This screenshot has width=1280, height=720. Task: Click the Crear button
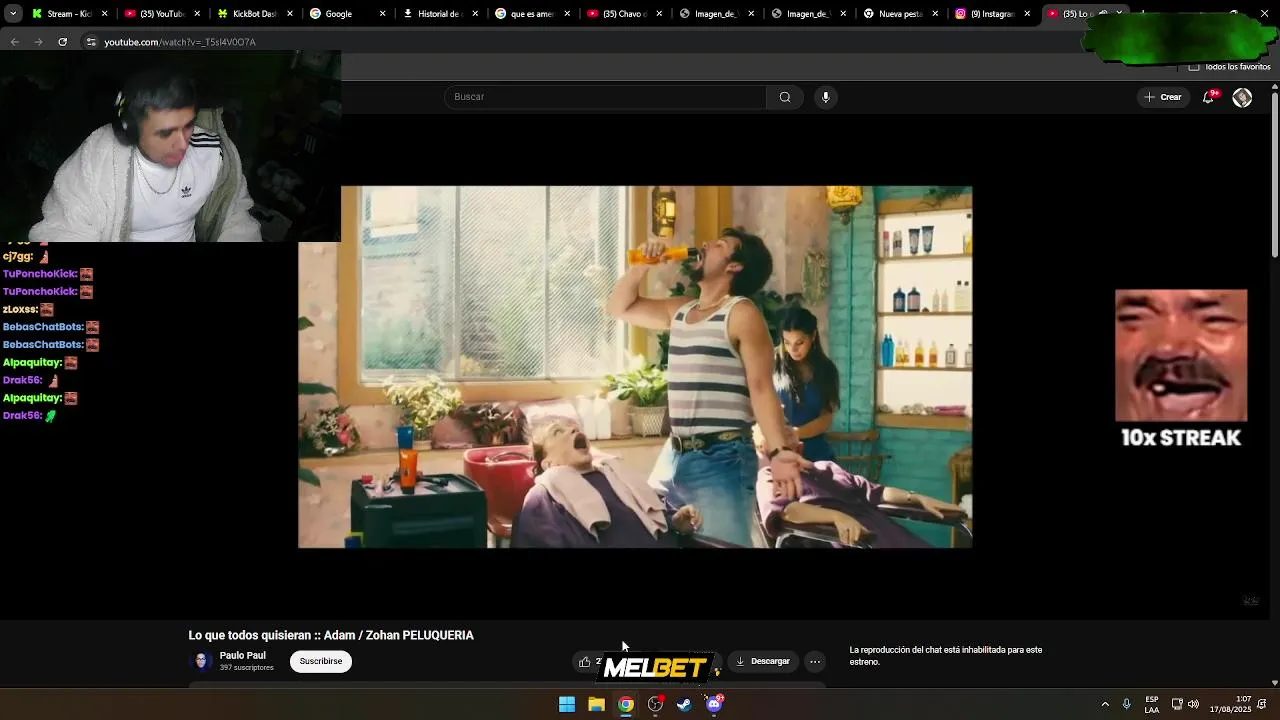click(x=1163, y=97)
